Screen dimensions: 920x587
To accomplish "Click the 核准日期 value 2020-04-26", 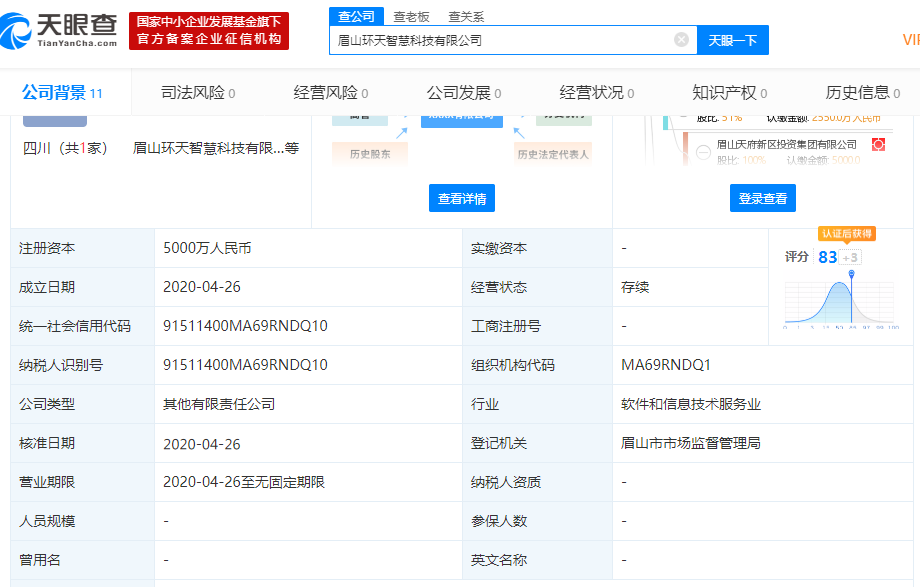I will click(202, 444).
